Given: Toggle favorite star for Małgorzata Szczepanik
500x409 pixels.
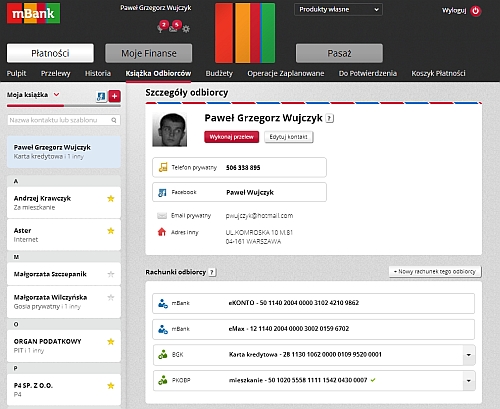Looking at the screenshot, I should 111,274.
